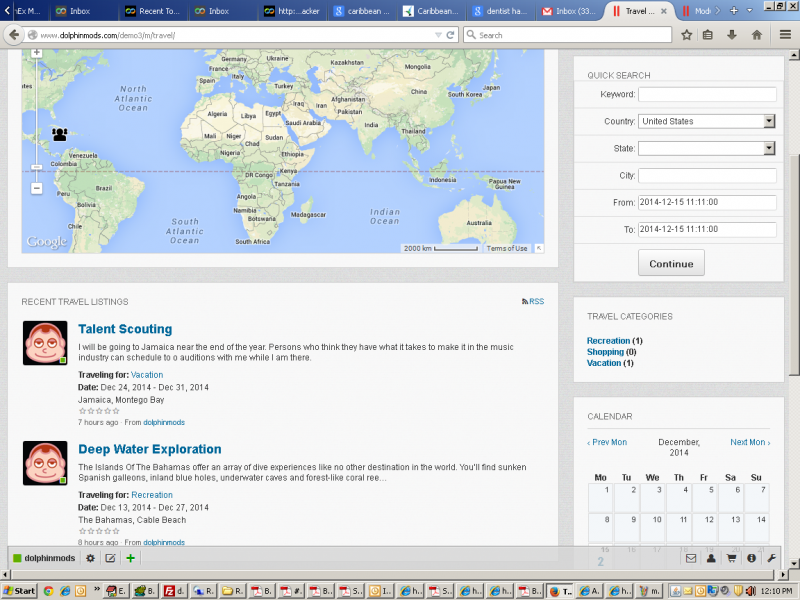Click the RSS feed icon link
This screenshot has width=800, height=600.
coord(533,301)
